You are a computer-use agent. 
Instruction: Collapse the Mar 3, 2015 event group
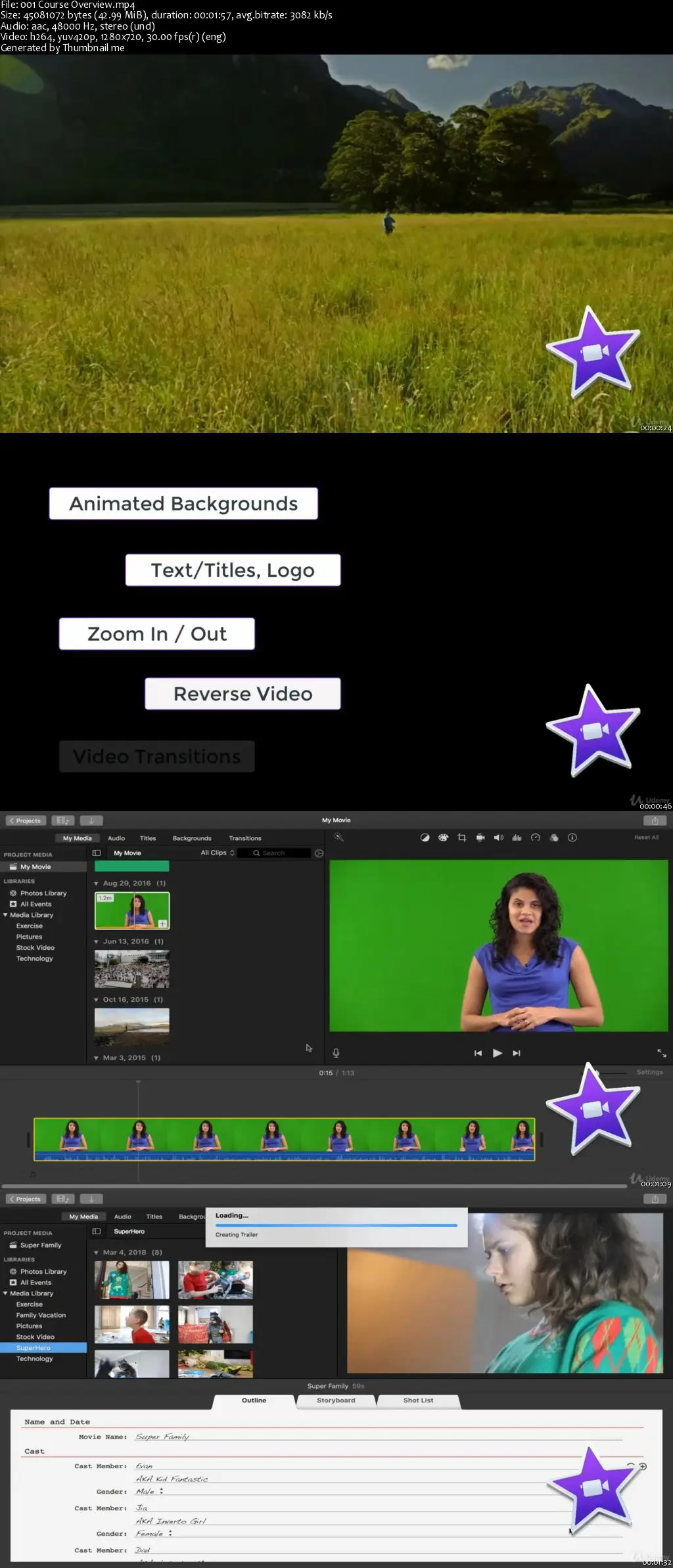tap(96, 1058)
